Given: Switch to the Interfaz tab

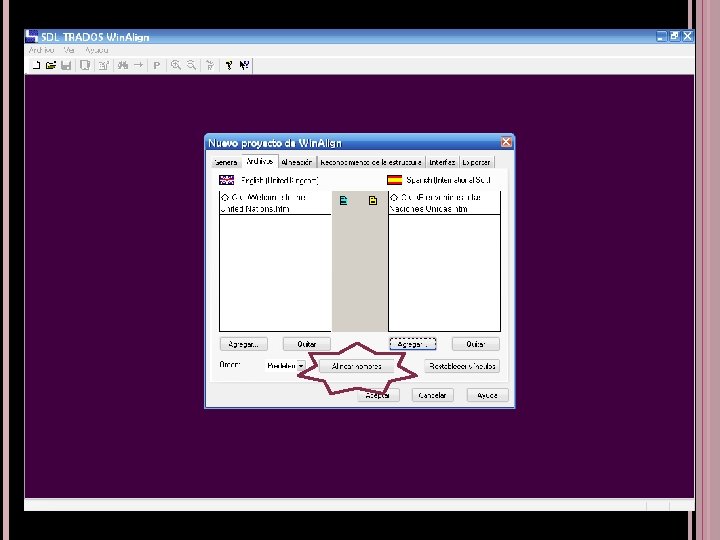Looking at the screenshot, I should (442, 162).
